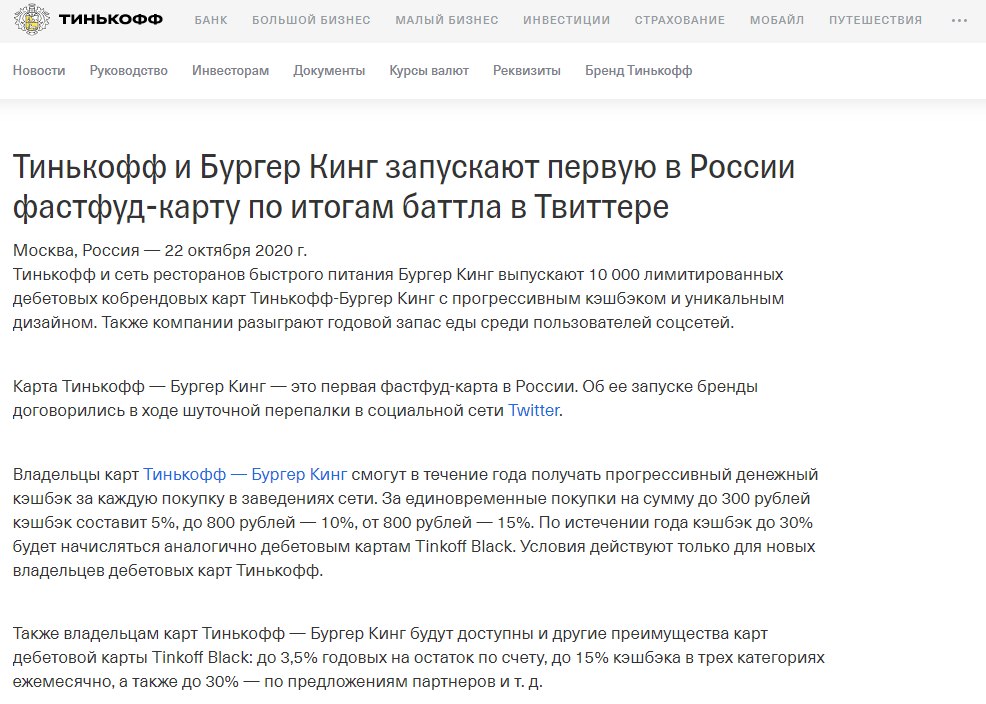
Task: Click the text 'это первая фастфуд-карта в России'
Action: coord(433,387)
